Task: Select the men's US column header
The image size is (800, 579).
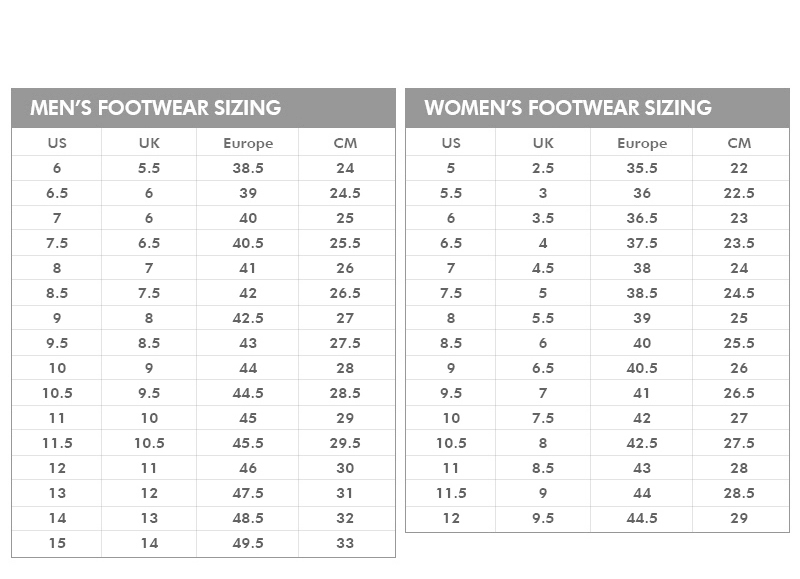Action: click(57, 143)
